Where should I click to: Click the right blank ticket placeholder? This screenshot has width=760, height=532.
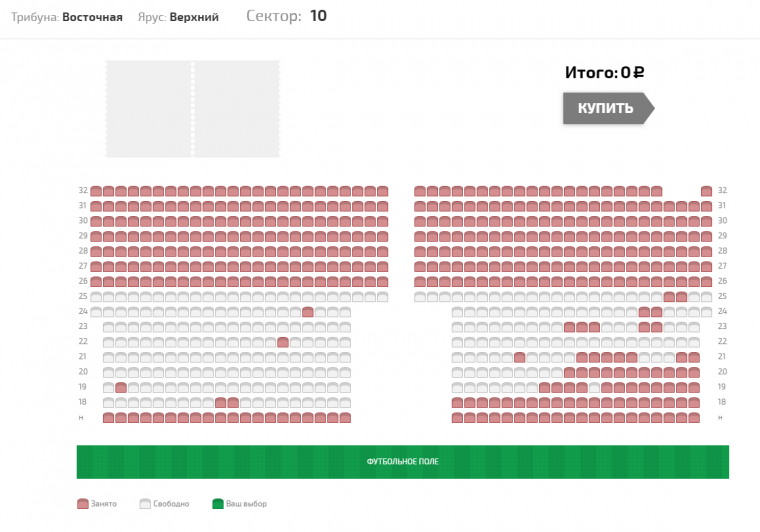coord(237,109)
